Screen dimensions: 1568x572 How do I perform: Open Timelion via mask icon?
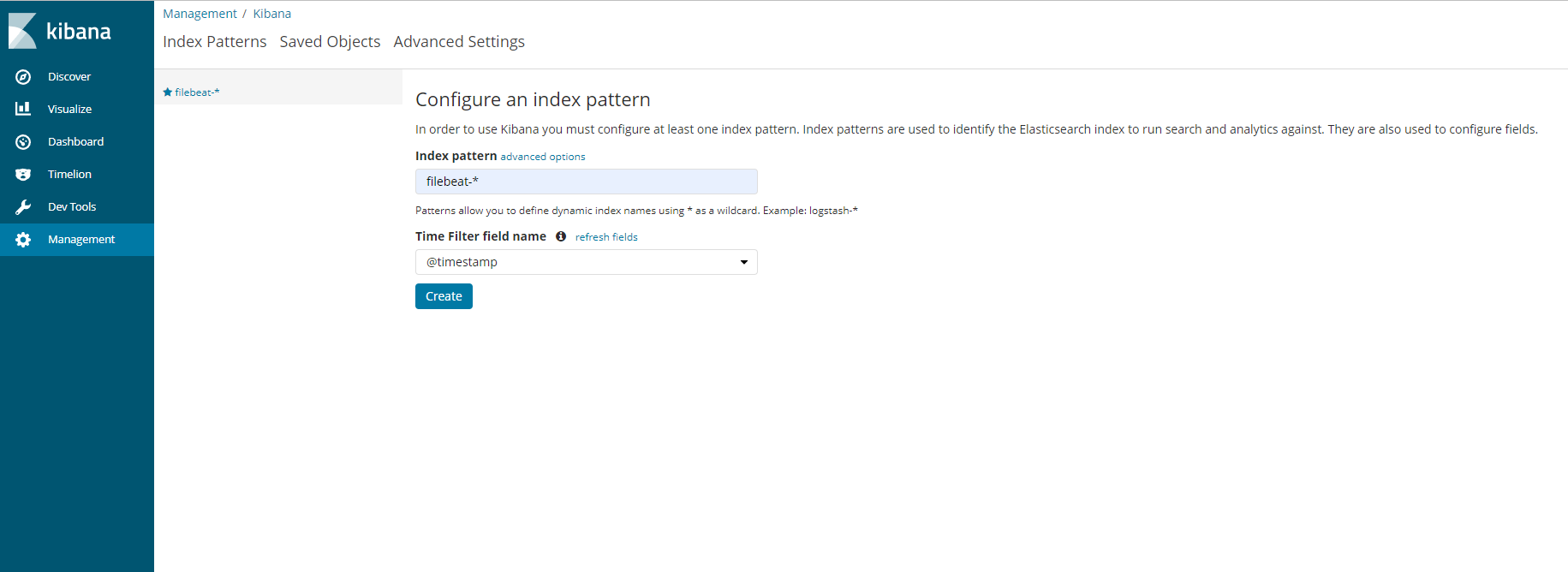(x=23, y=175)
